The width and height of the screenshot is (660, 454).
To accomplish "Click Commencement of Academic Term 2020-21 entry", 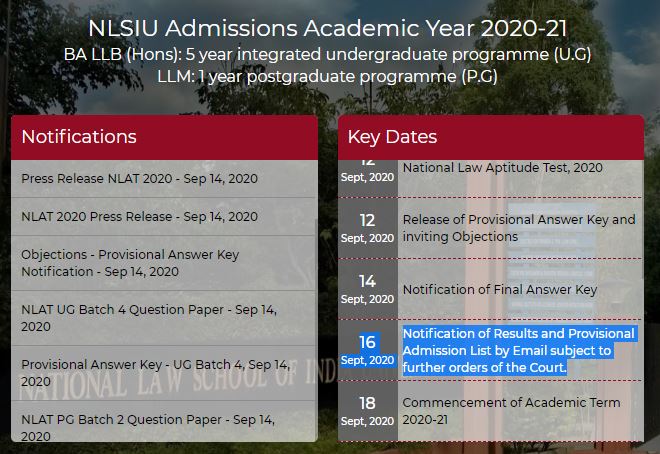I will click(x=511, y=411).
